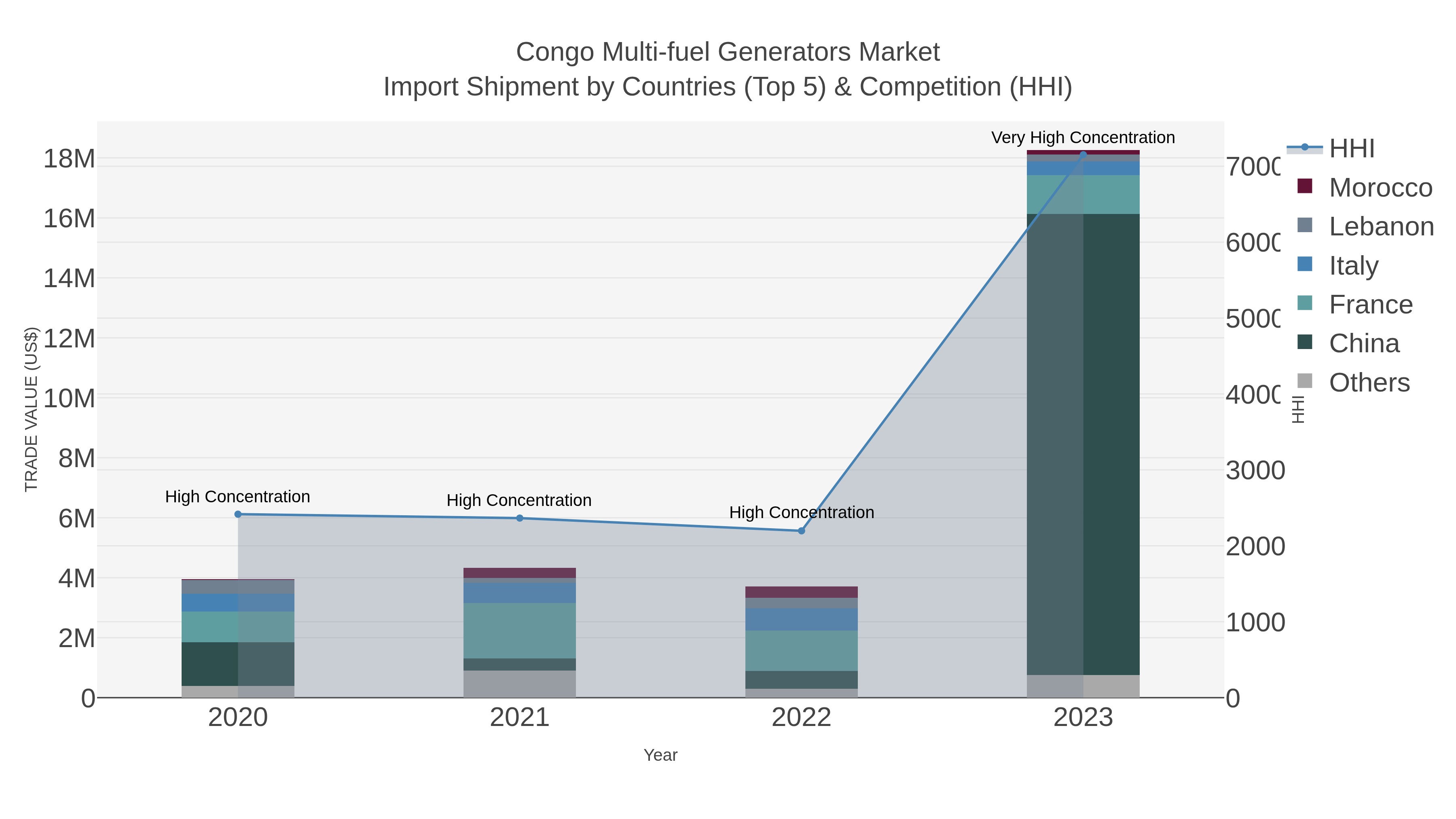This screenshot has height=819, width=1456.
Task: Click the Morocco segment of the 2021 bar
Action: point(520,573)
